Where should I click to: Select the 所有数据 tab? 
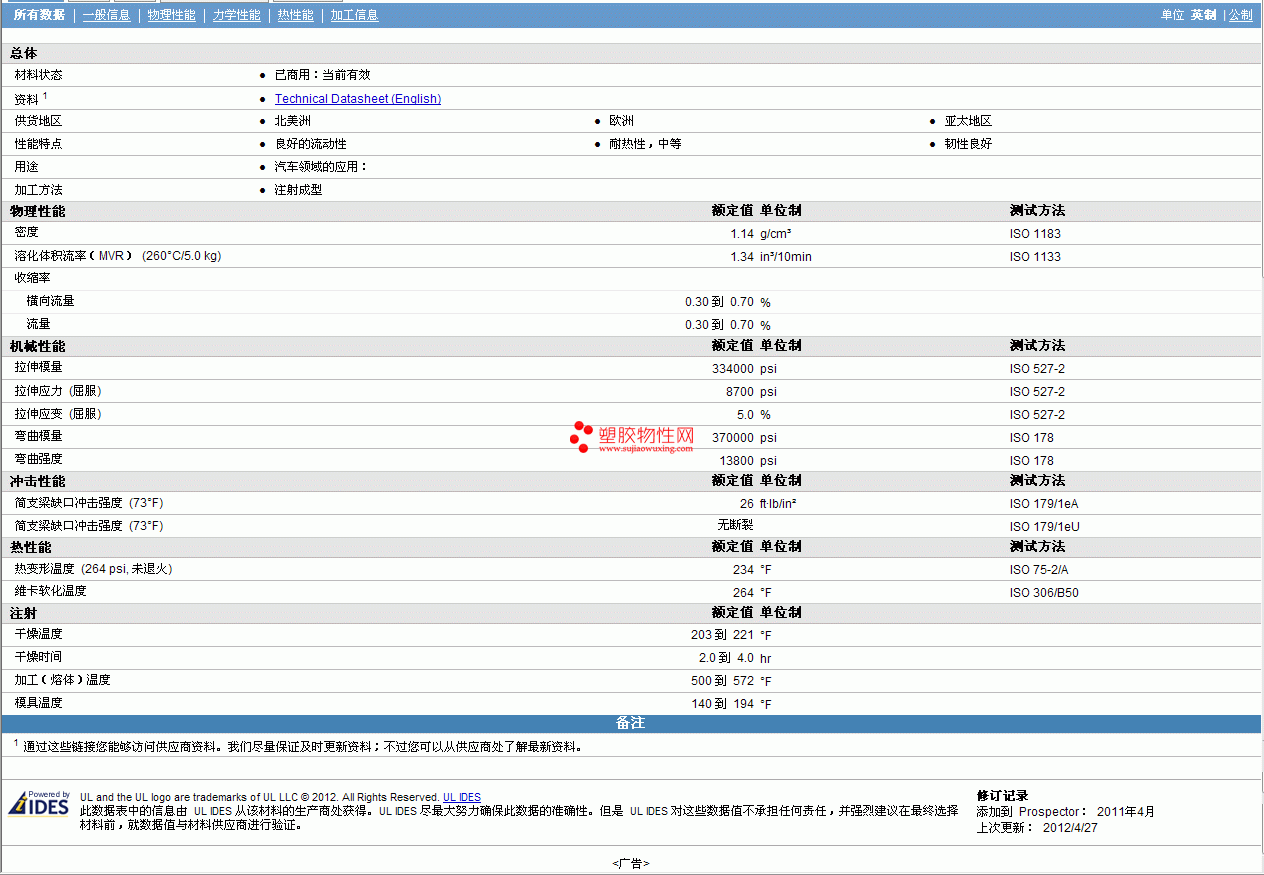(39, 15)
